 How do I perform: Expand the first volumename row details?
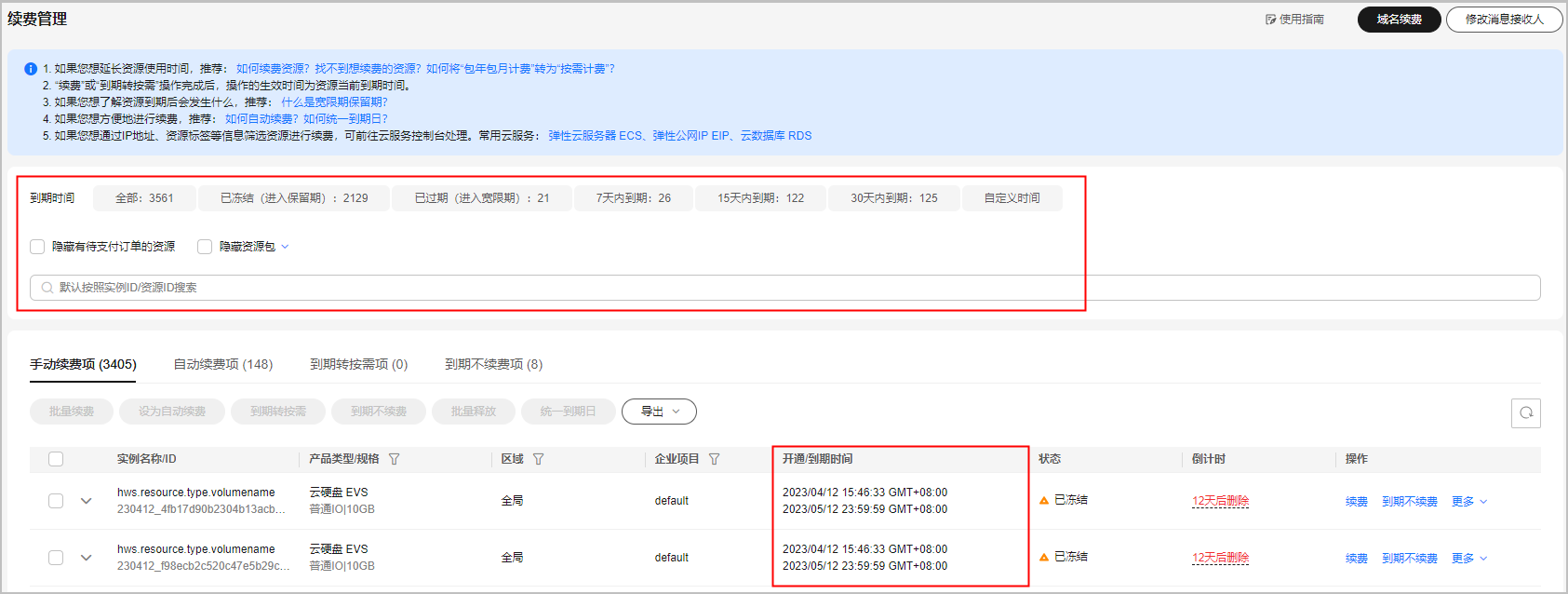click(x=86, y=501)
